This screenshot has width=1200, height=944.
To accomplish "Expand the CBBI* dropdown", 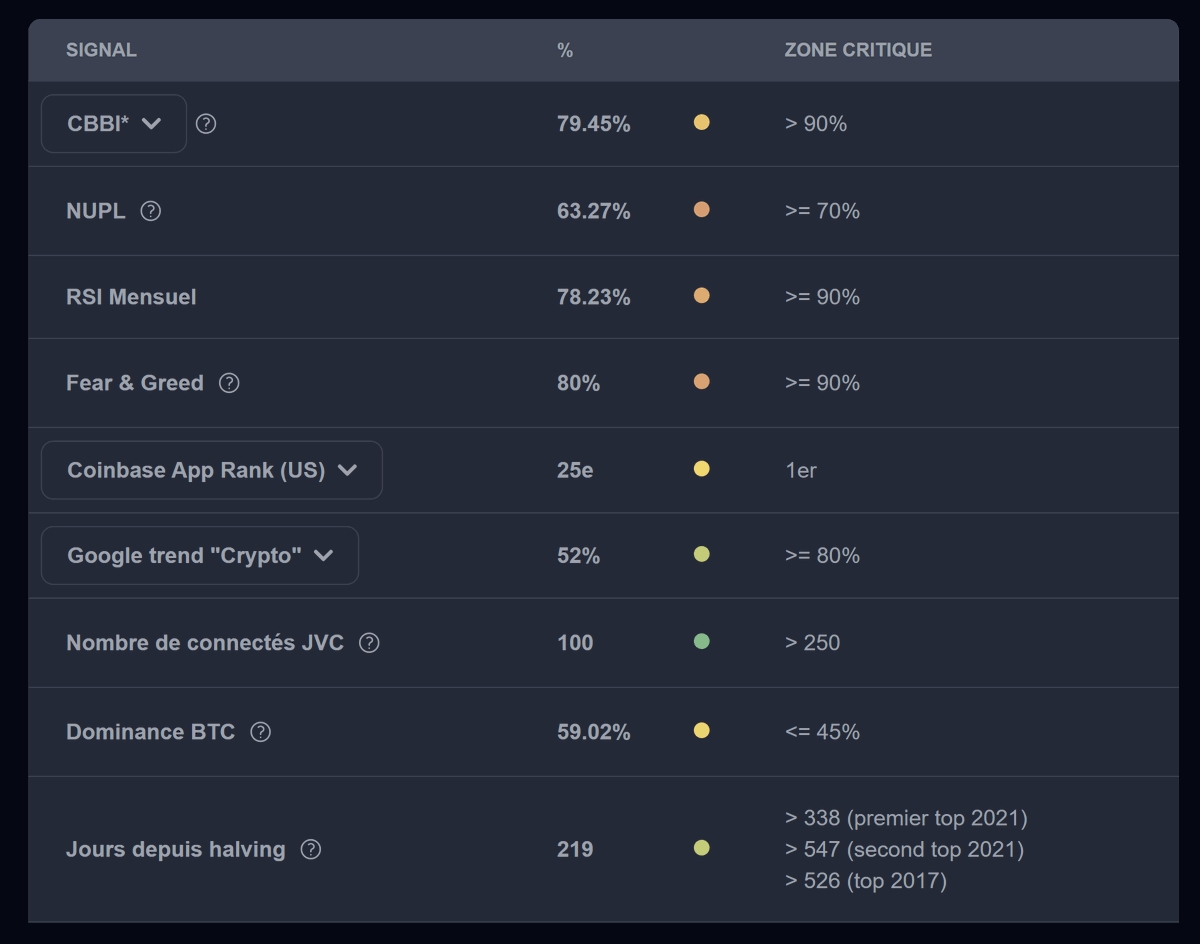I will pos(114,124).
